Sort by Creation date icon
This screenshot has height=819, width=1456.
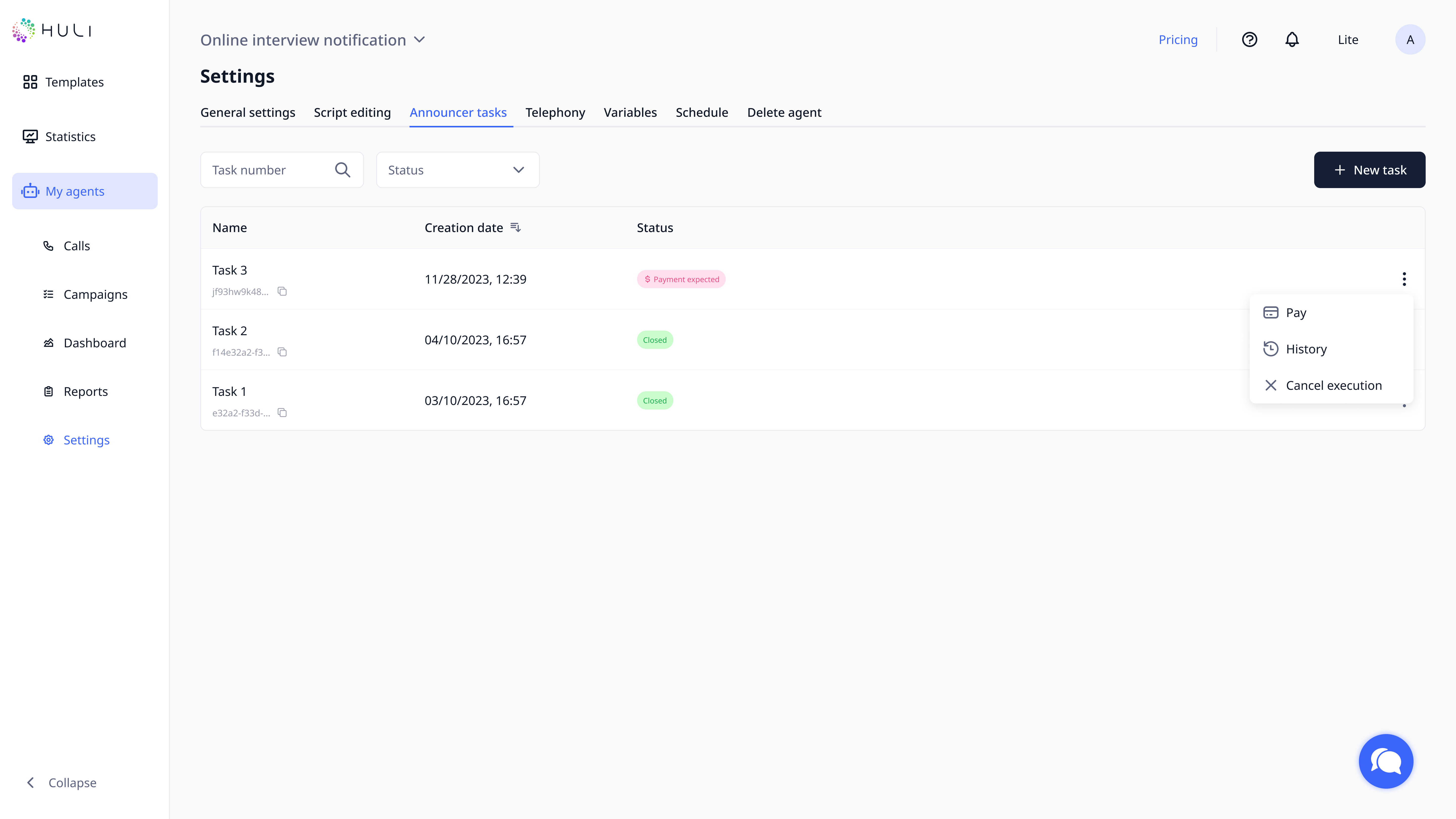[515, 227]
